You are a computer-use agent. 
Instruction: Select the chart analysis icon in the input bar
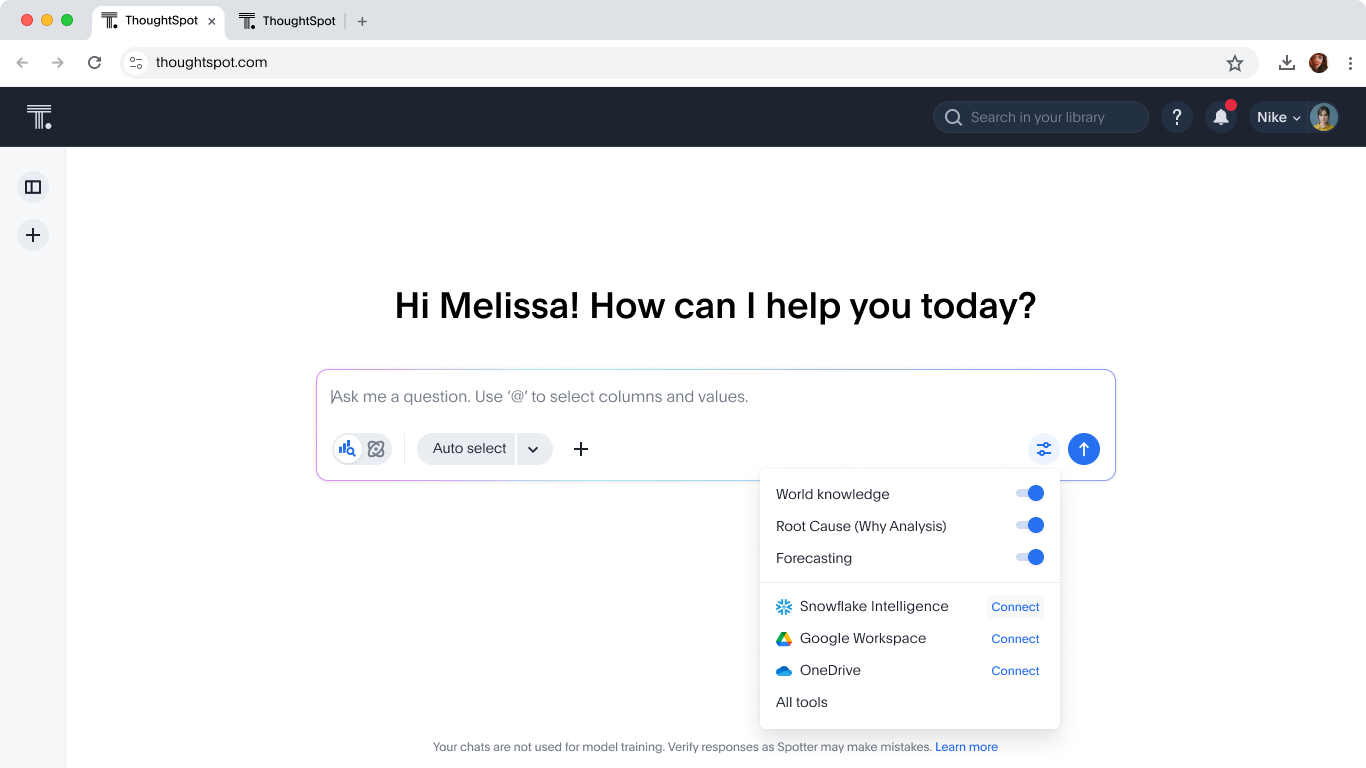[x=346, y=448]
